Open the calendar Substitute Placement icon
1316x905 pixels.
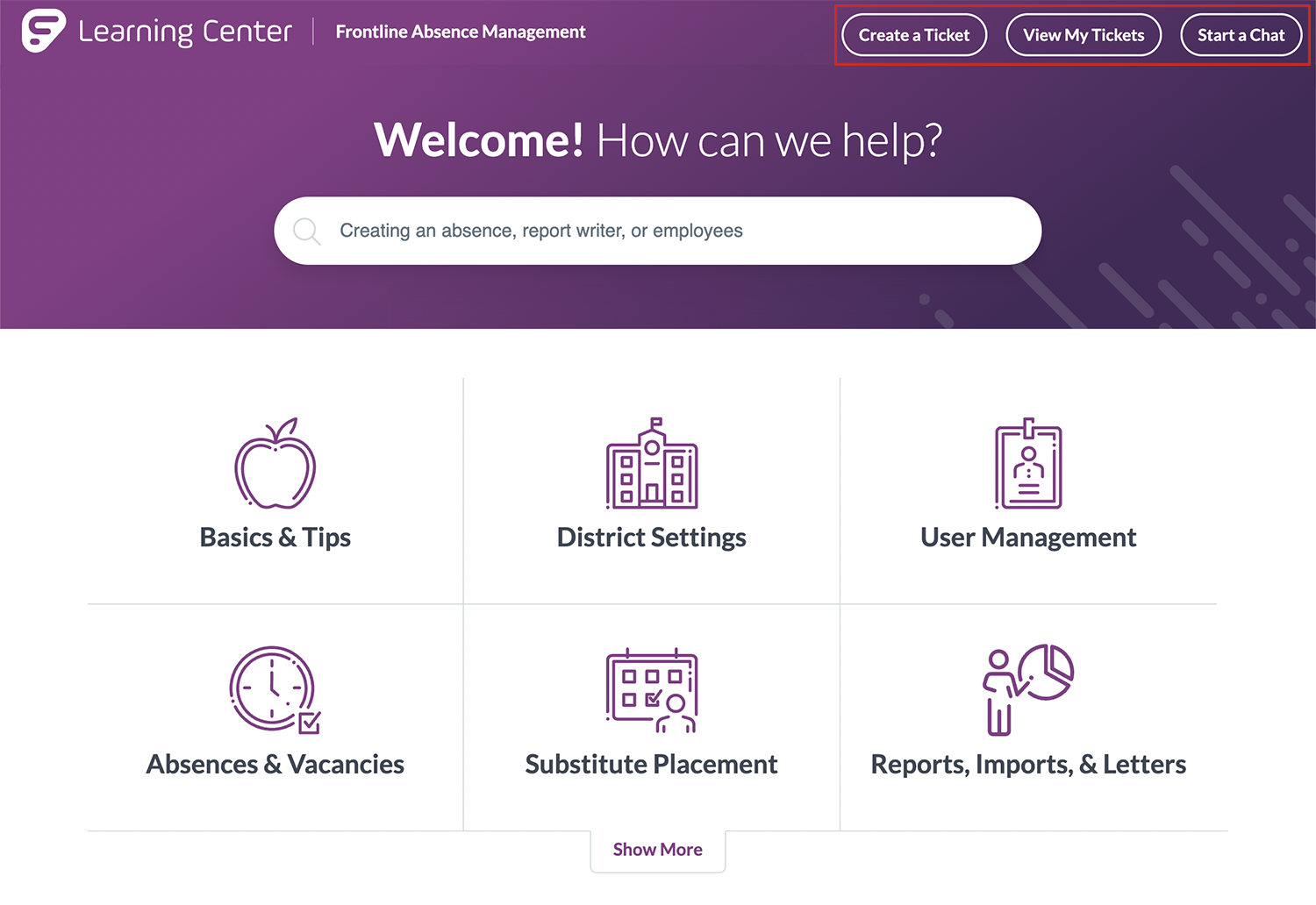coord(652,690)
